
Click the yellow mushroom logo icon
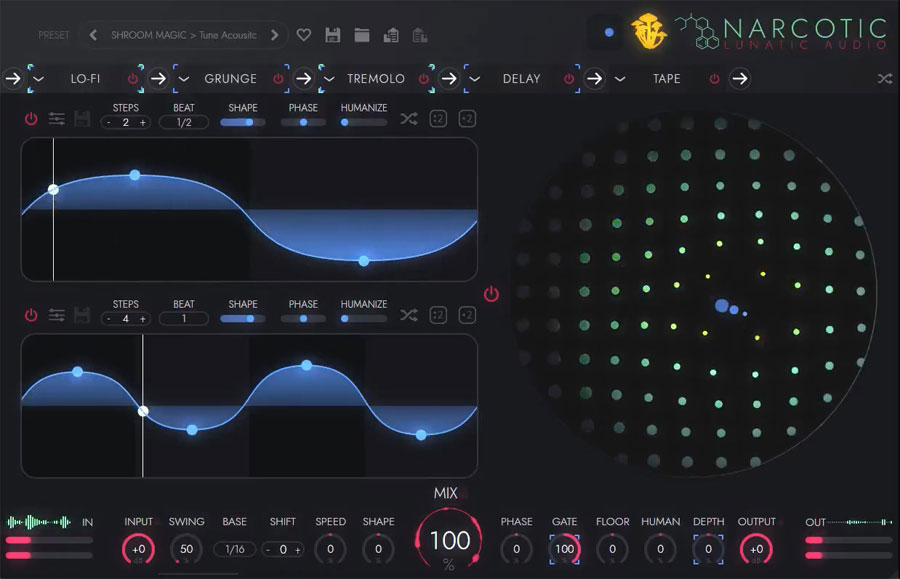tap(649, 31)
